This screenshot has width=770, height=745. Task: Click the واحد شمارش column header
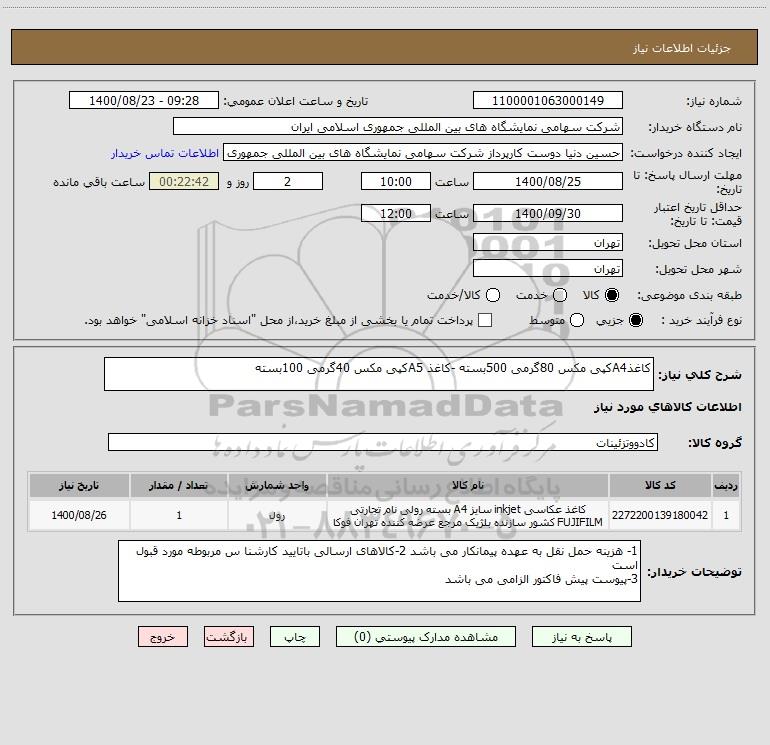click(x=277, y=485)
